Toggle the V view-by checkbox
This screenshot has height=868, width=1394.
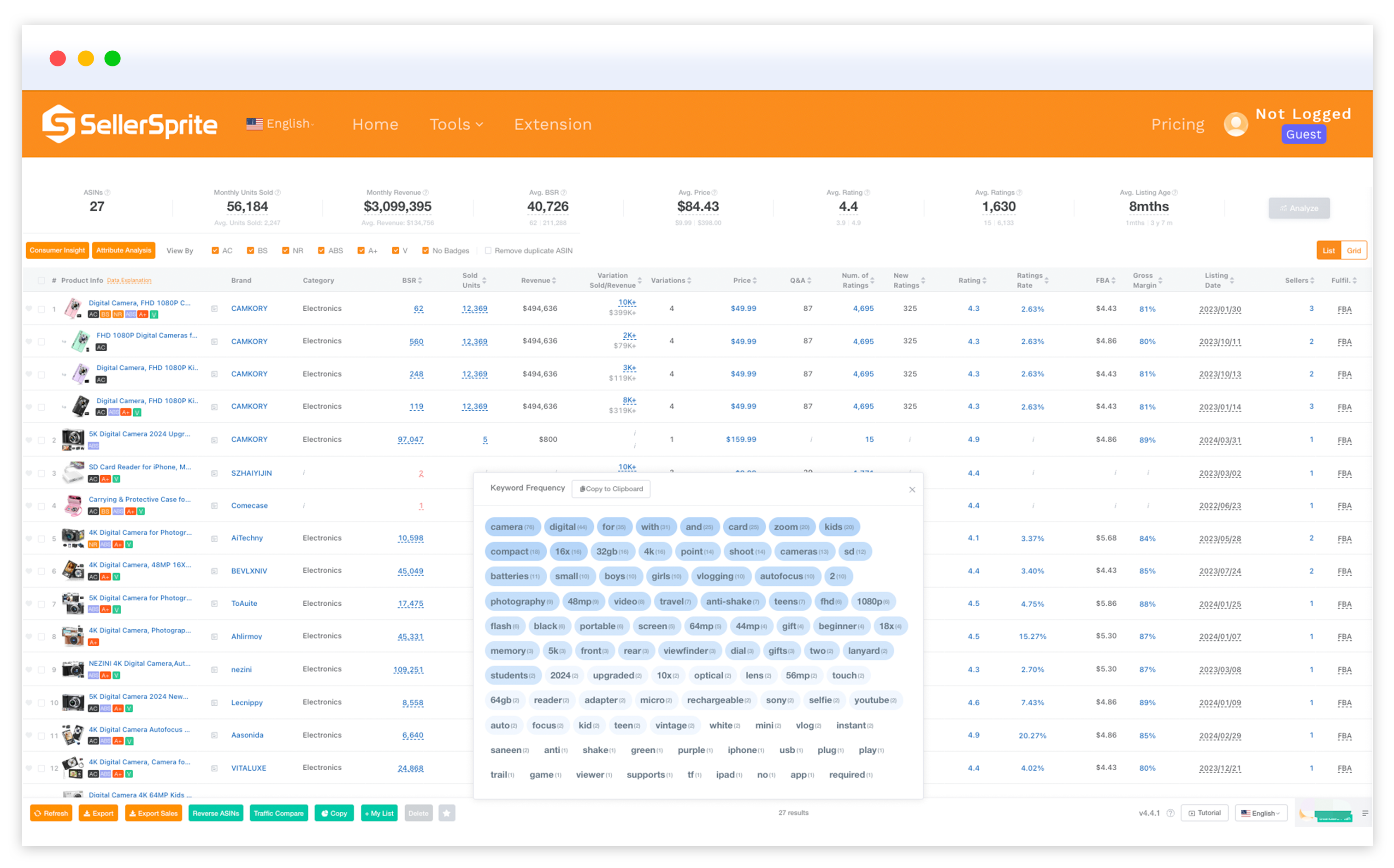coord(396,250)
